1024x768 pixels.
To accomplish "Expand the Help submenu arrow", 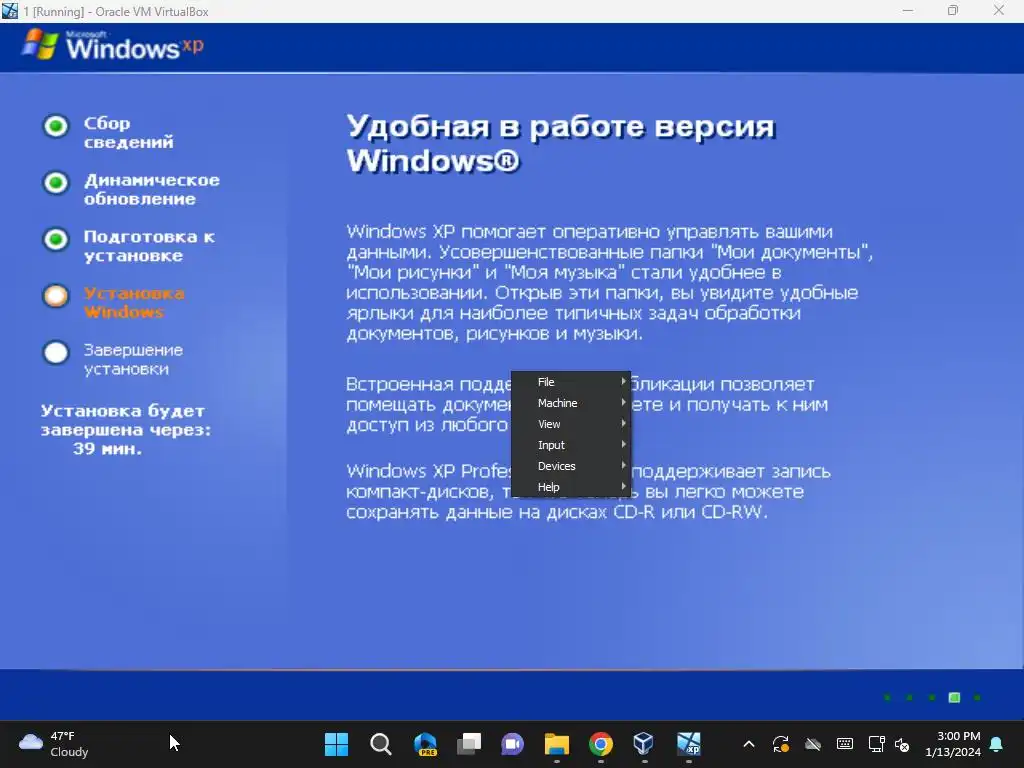I will [623, 486].
